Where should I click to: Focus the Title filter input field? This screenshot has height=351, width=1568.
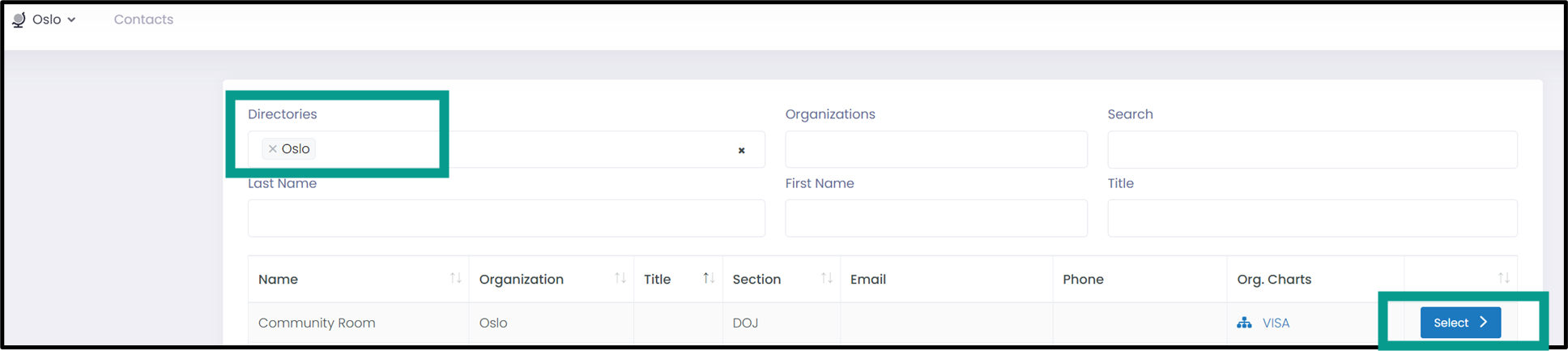tap(1312, 218)
